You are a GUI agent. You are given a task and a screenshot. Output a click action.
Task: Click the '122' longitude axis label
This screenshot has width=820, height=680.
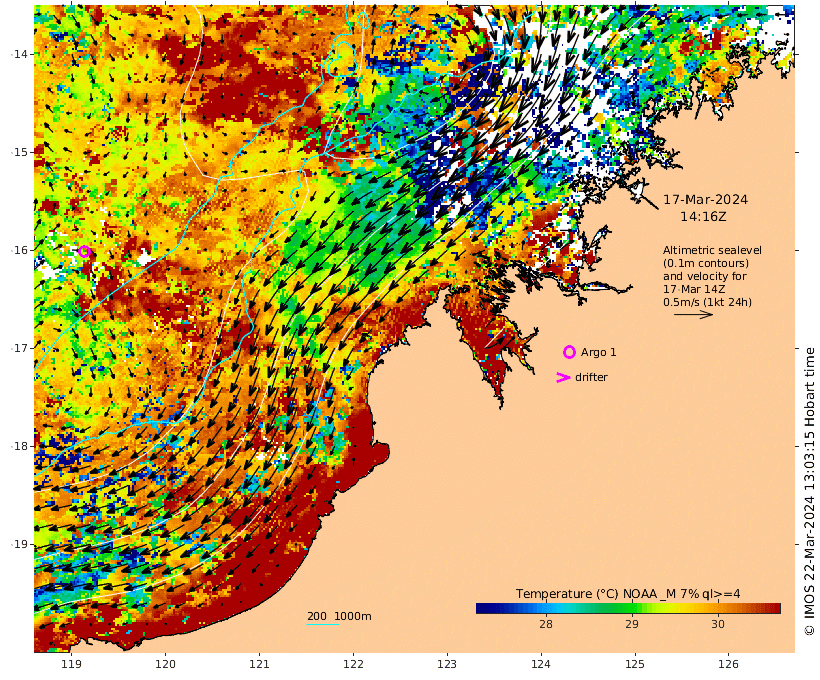(353, 664)
